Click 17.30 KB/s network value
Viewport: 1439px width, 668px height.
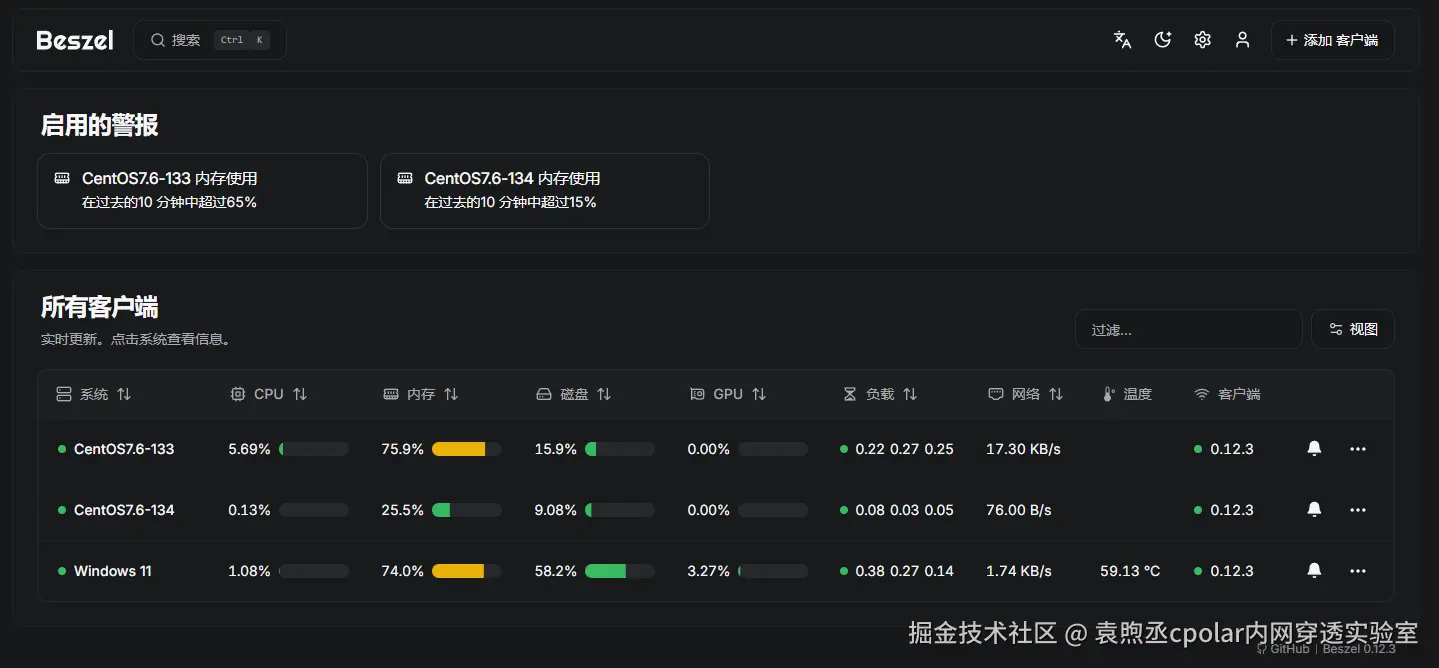tap(1023, 449)
